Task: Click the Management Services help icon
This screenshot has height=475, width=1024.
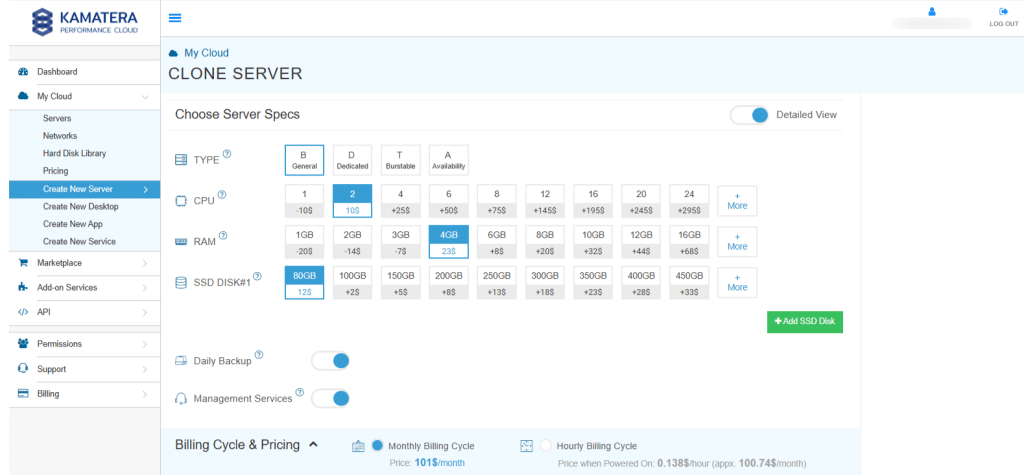Action: (x=299, y=393)
